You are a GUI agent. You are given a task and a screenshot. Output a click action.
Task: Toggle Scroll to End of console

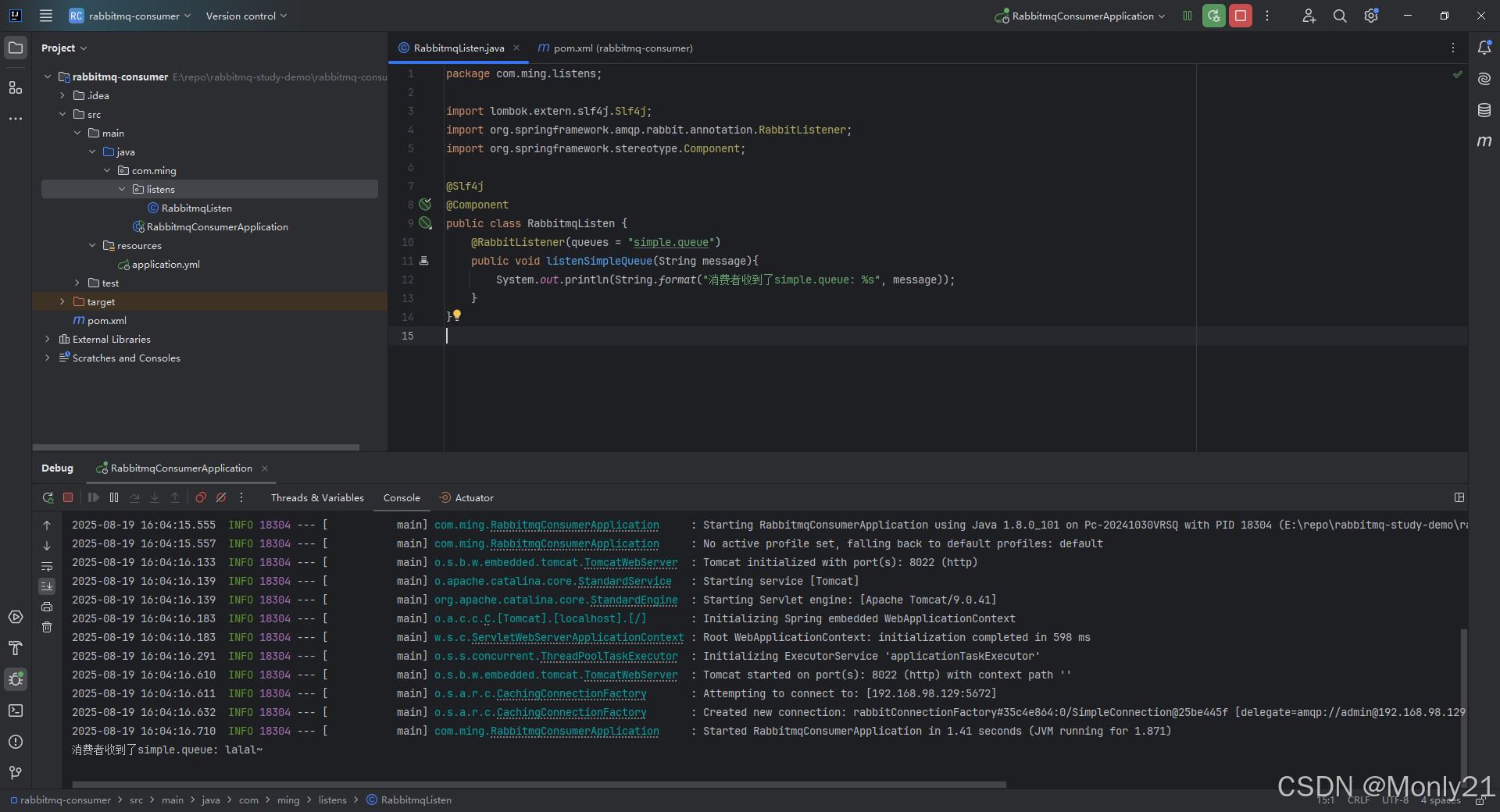coord(47,586)
